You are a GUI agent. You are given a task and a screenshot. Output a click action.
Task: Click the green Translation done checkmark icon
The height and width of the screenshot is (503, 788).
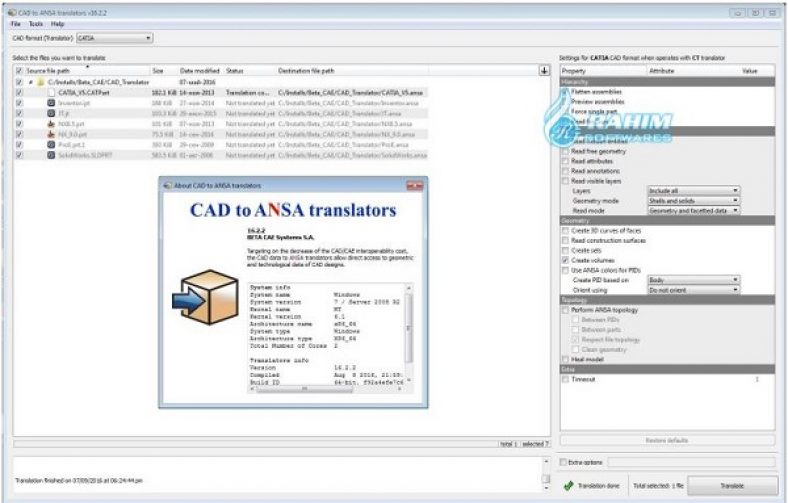pyautogui.click(x=568, y=485)
